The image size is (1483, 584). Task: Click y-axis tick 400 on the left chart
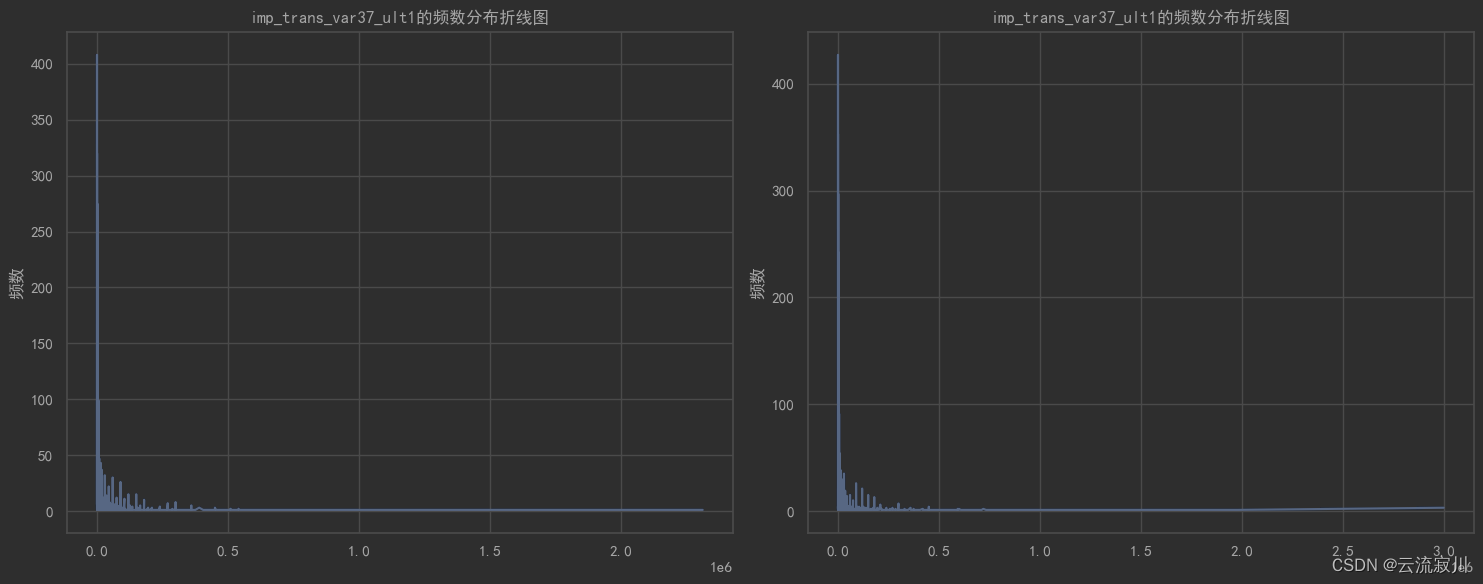[x=41, y=65]
